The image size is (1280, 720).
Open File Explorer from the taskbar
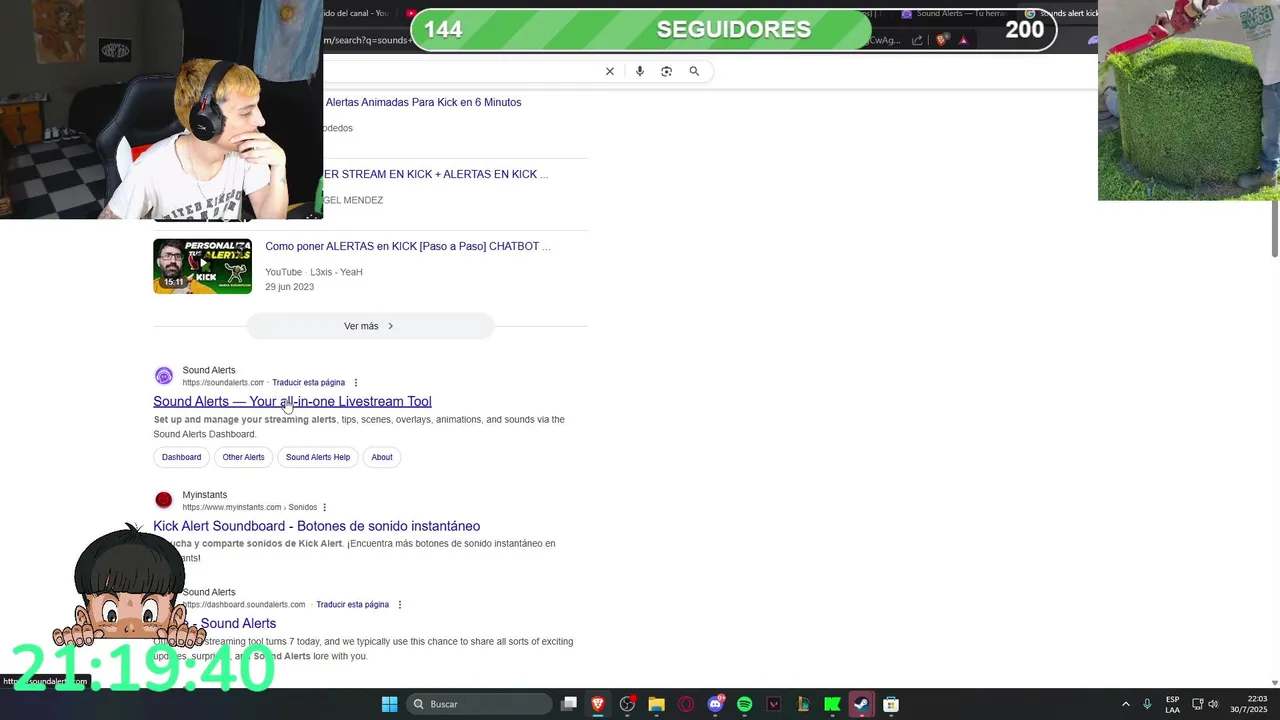656,704
